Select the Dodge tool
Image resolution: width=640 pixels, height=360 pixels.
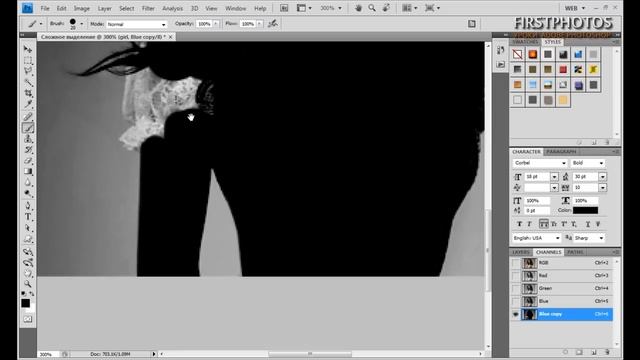(28, 193)
